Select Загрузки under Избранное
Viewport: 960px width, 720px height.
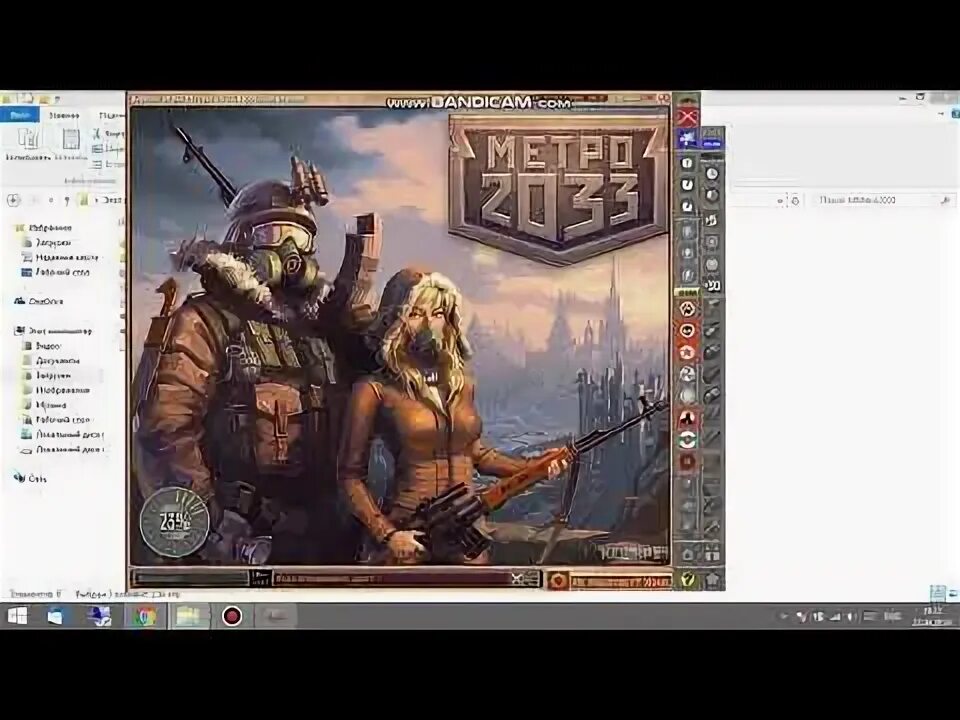(x=48, y=242)
